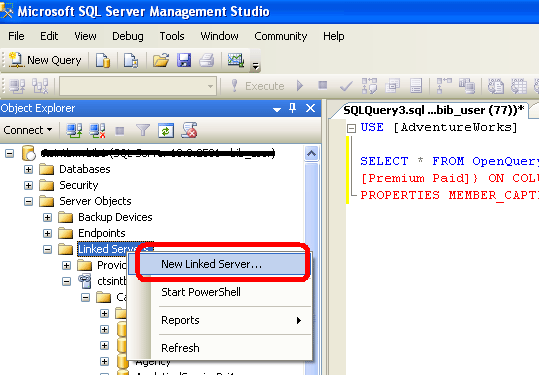The width and height of the screenshot is (539, 375).
Task: Click the Object Explorer filter funnel icon
Action: (x=143, y=131)
